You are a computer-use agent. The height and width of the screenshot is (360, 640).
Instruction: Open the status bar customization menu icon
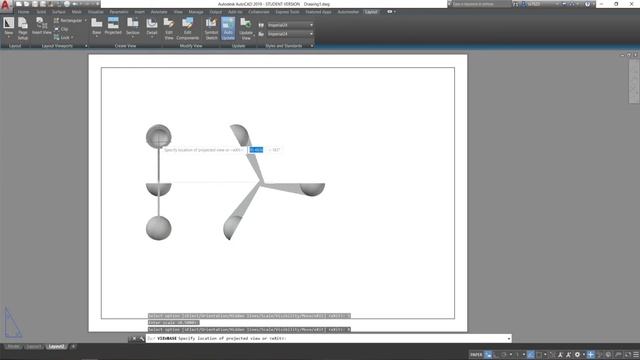point(636,355)
